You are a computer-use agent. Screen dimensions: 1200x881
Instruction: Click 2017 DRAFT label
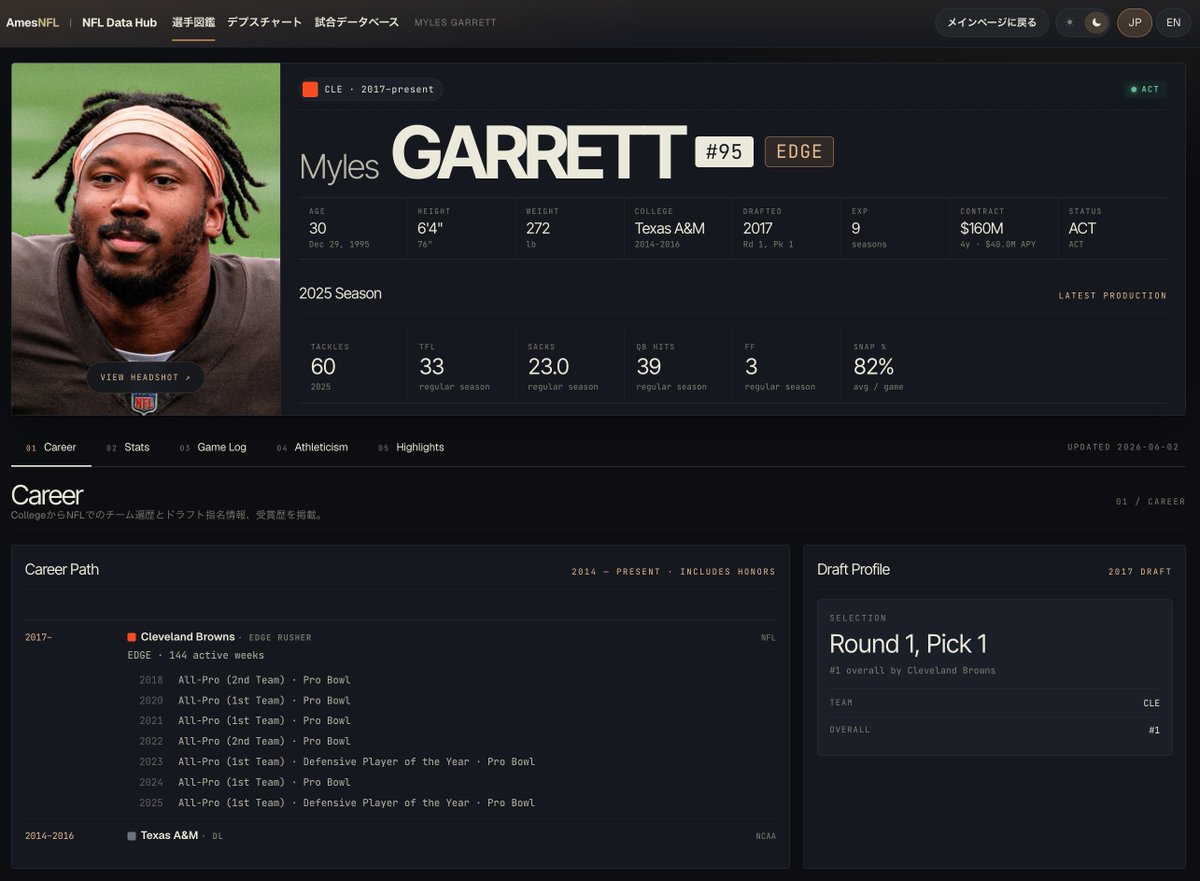point(1139,572)
